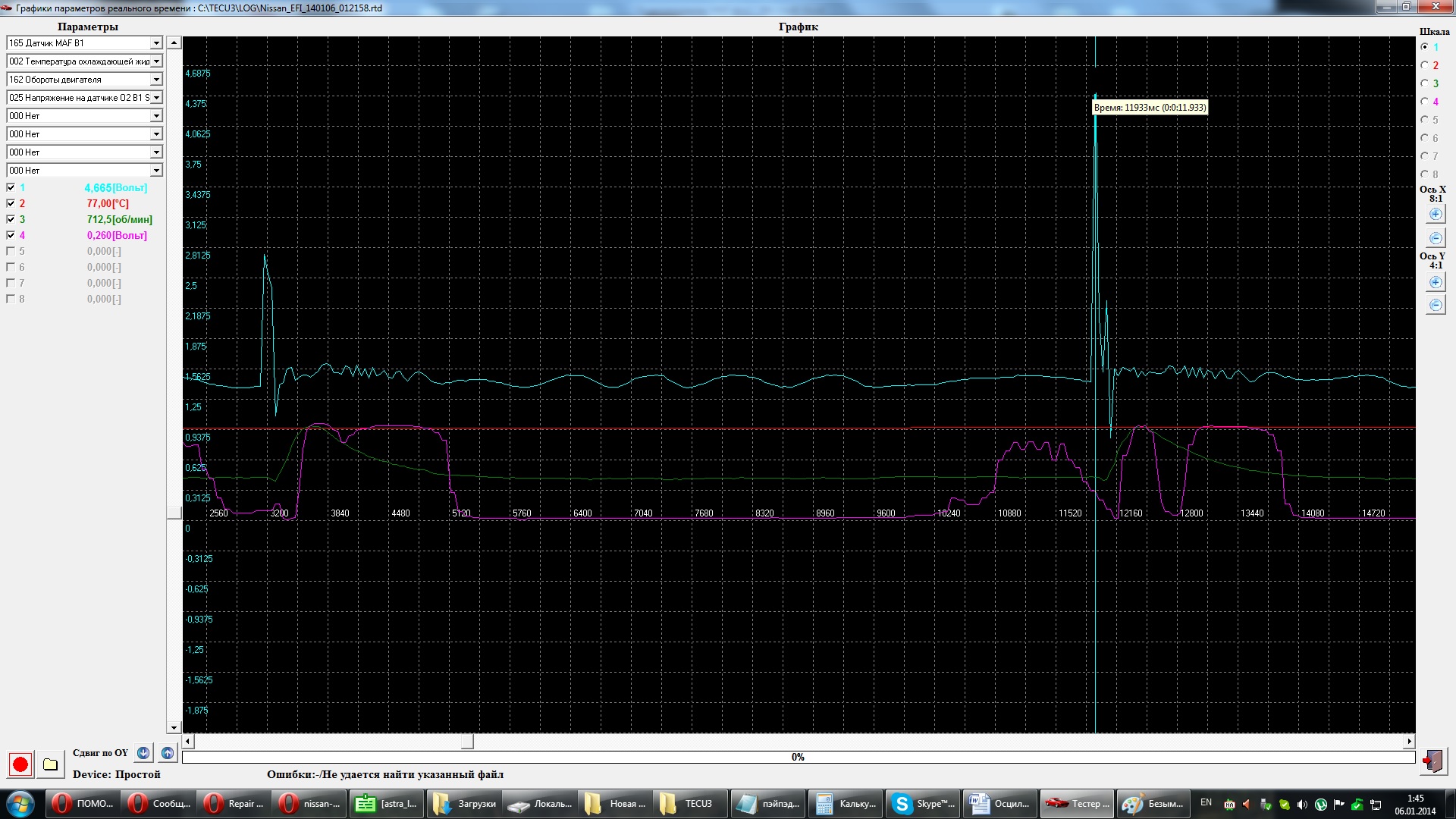This screenshot has width=1456, height=819.
Task: Shift the graph down along OY
Action: [x=143, y=753]
